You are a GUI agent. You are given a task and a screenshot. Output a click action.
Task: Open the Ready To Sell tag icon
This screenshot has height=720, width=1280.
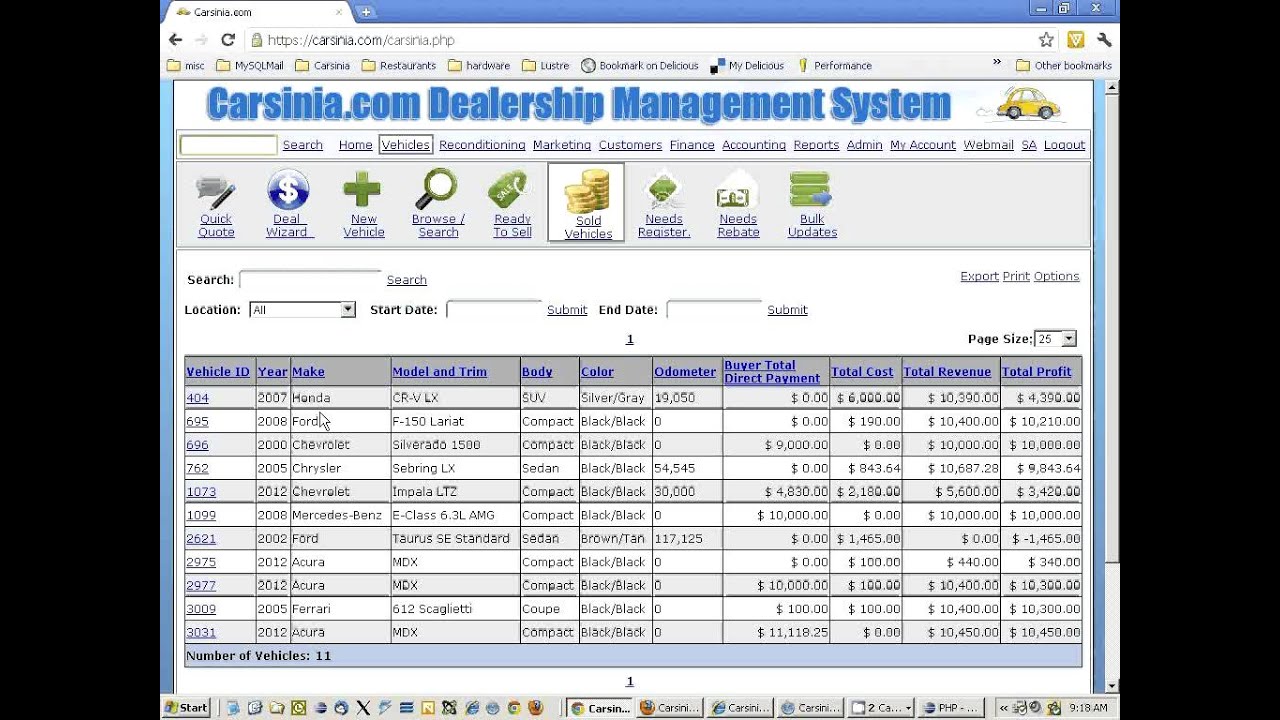pyautogui.click(x=511, y=190)
